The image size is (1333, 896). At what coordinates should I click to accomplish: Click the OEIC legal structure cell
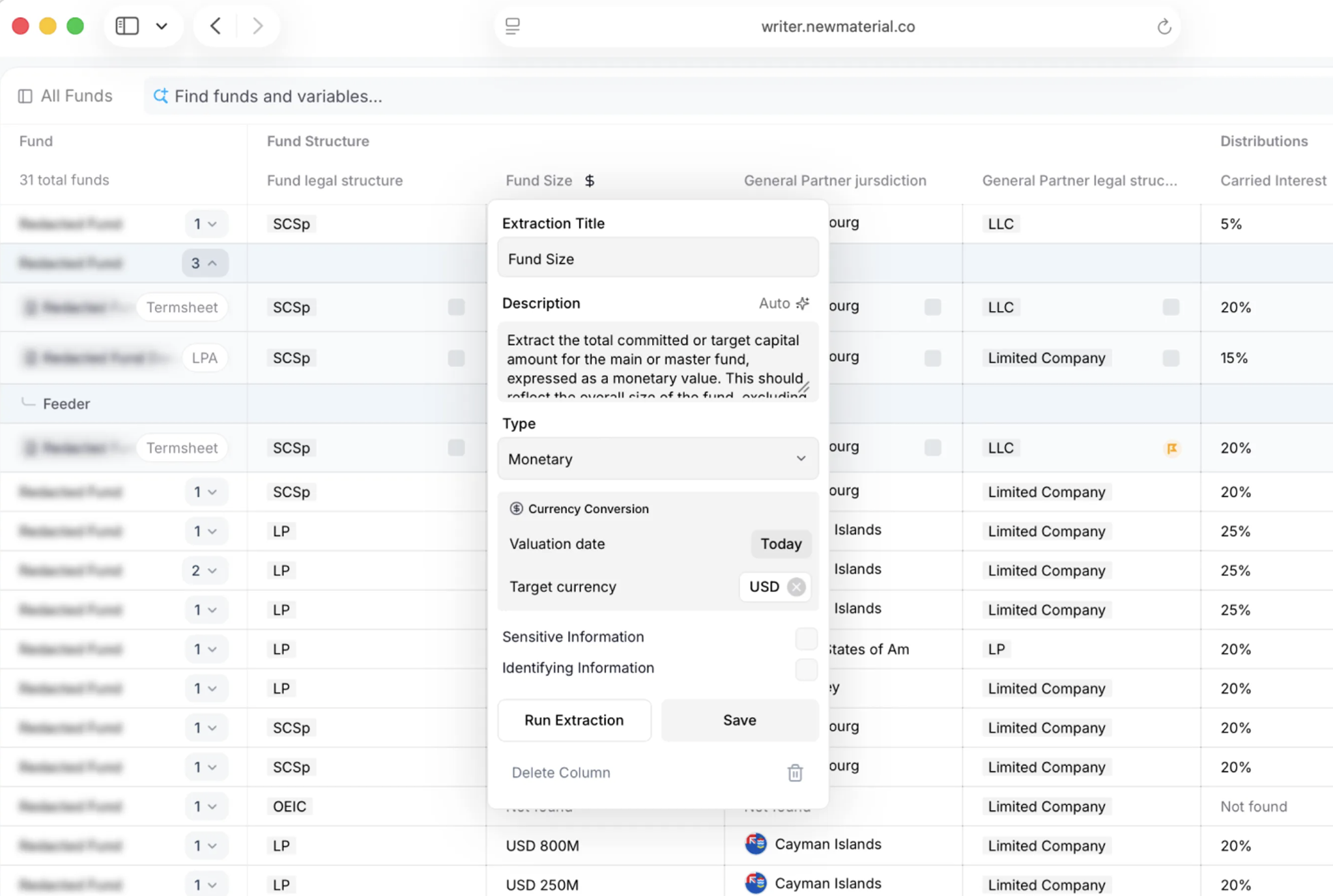pyautogui.click(x=289, y=806)
